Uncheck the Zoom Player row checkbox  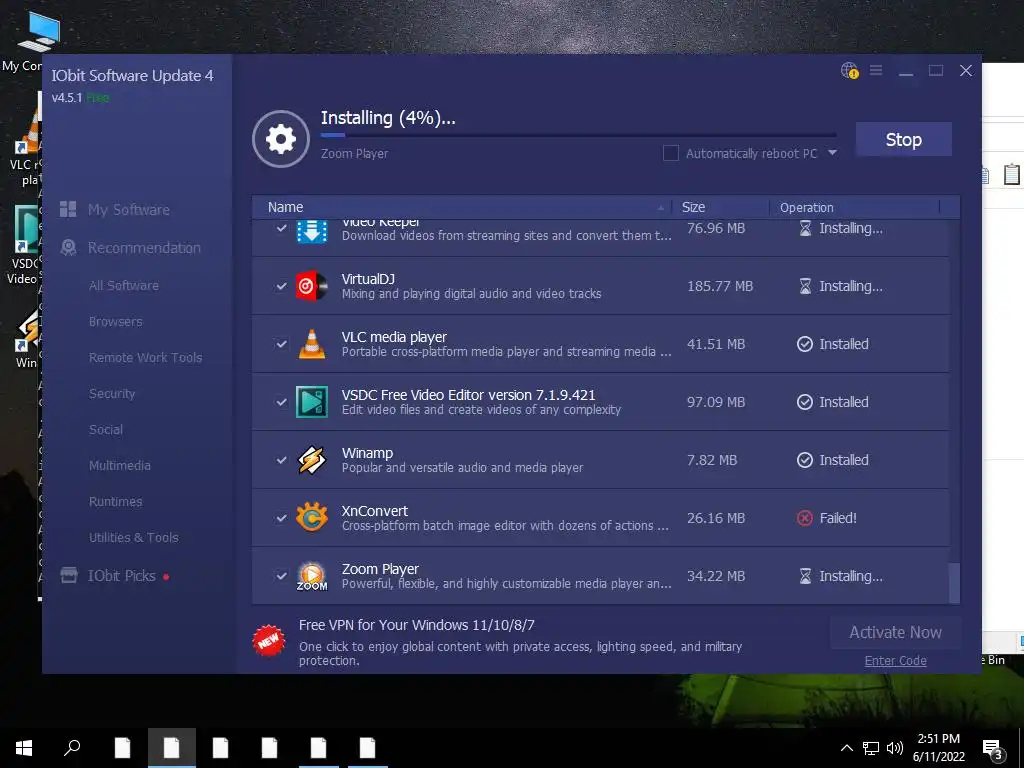pos(281,576)
